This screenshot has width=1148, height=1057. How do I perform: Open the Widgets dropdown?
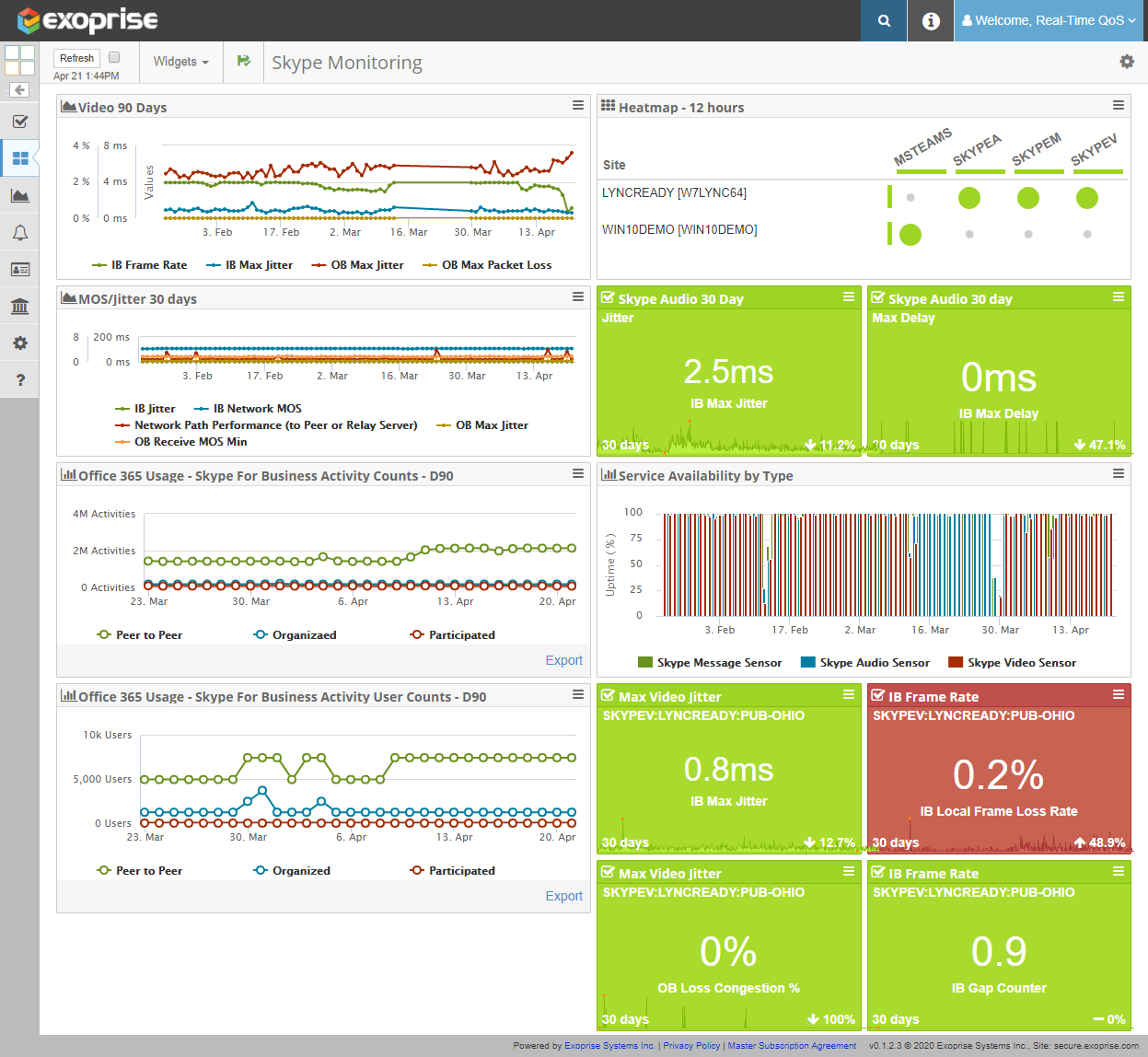[x=180, y=62]
